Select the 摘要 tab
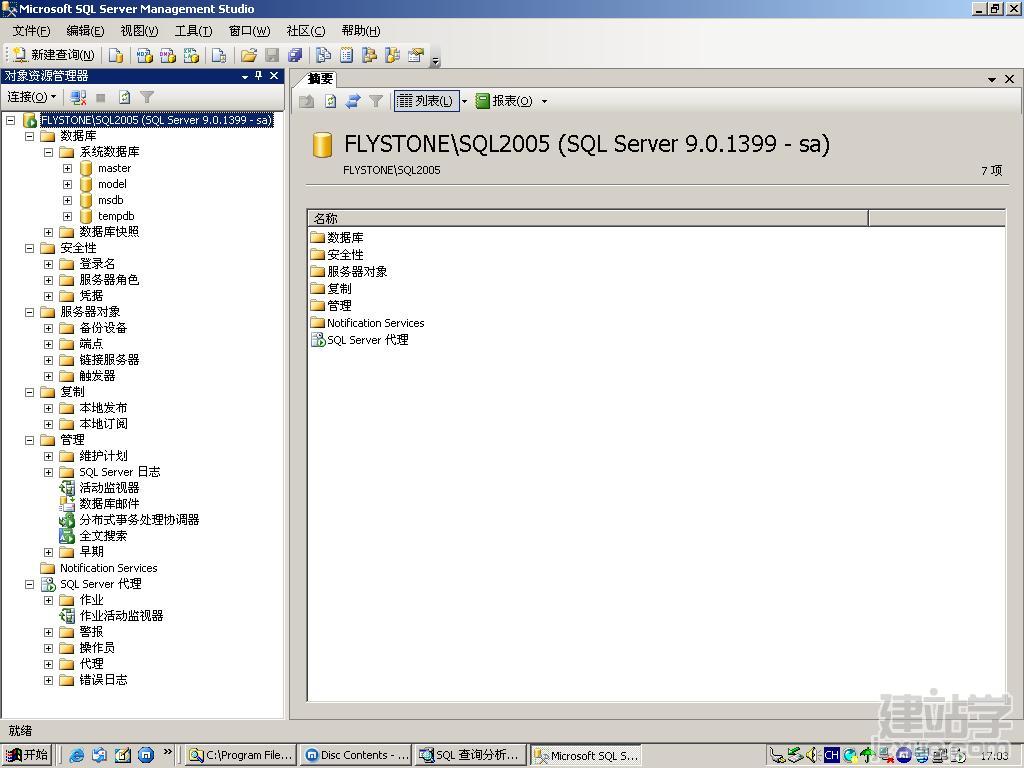The width and height of the screenshot is (1024, 768). coord(320,79)
